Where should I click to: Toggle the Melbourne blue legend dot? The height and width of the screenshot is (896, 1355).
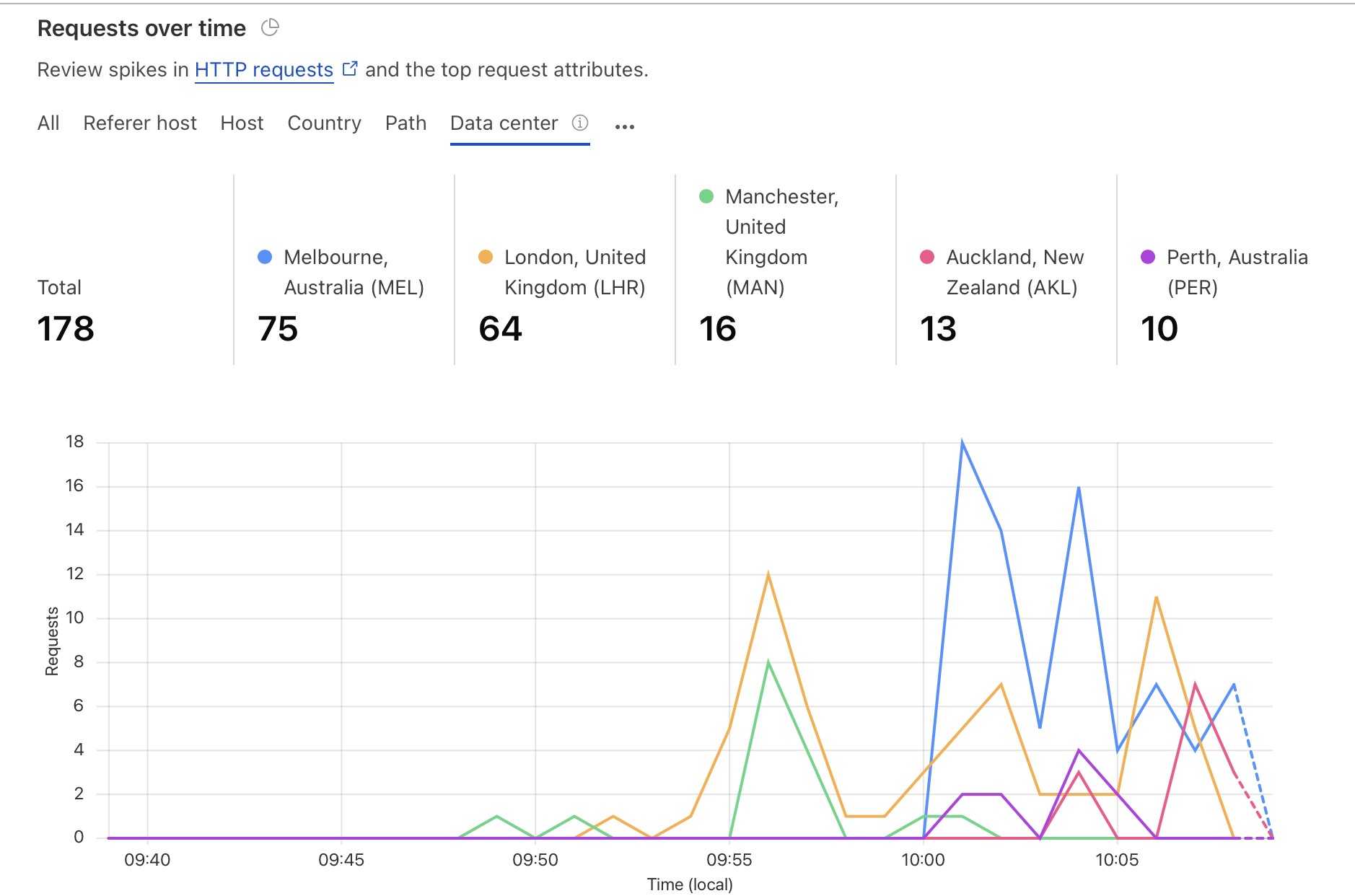pos(265,257)
